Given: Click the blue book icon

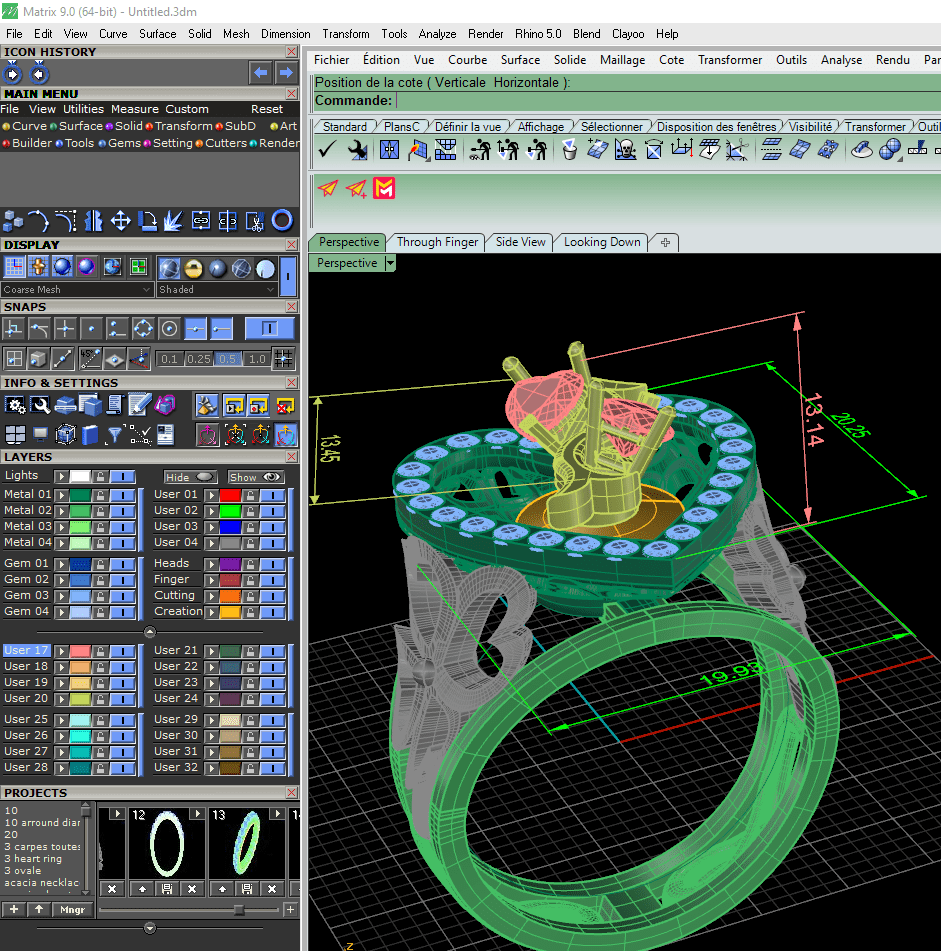Looking at the screenshot, I should tap(90, 434).
